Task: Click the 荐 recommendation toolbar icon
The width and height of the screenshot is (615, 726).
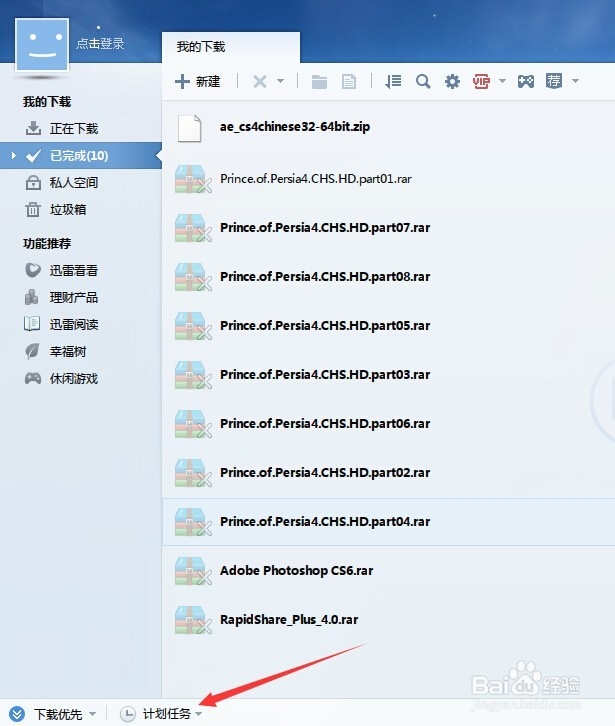Action: pyautogui.click(x=554, y=81)
